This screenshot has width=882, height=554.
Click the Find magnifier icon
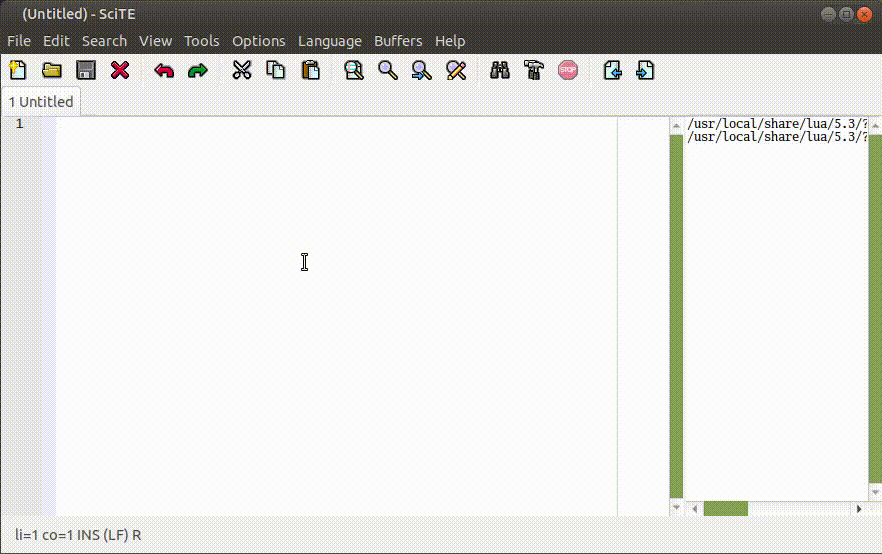388,70
